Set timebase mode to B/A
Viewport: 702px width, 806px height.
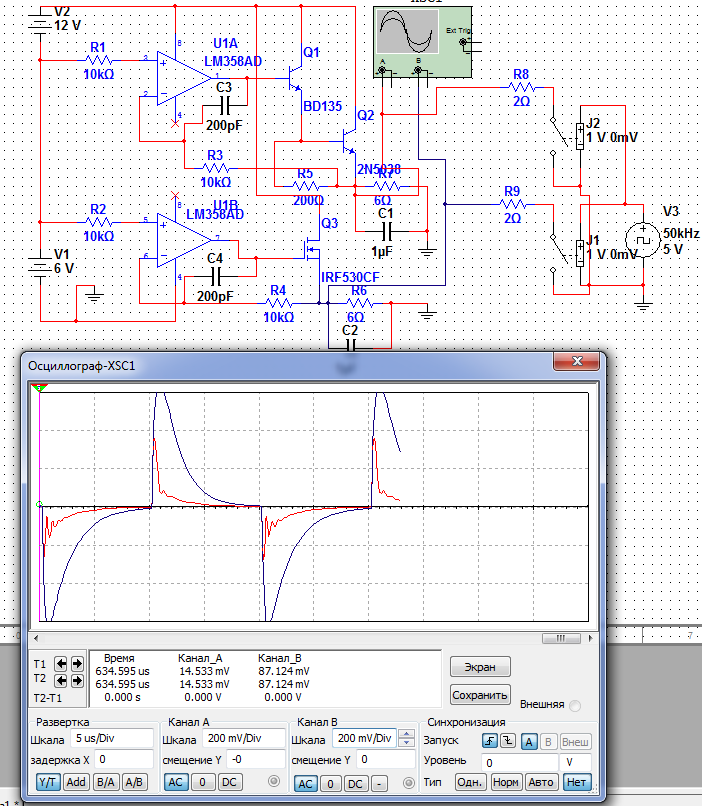tap(105, 782)
